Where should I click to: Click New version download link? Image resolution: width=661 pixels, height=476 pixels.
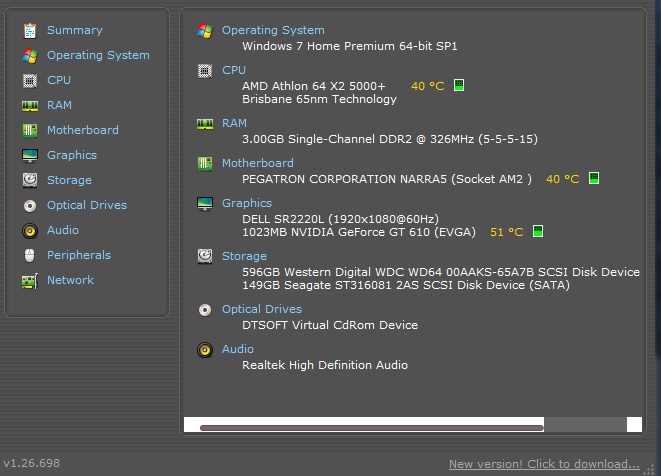coord(544,464)
